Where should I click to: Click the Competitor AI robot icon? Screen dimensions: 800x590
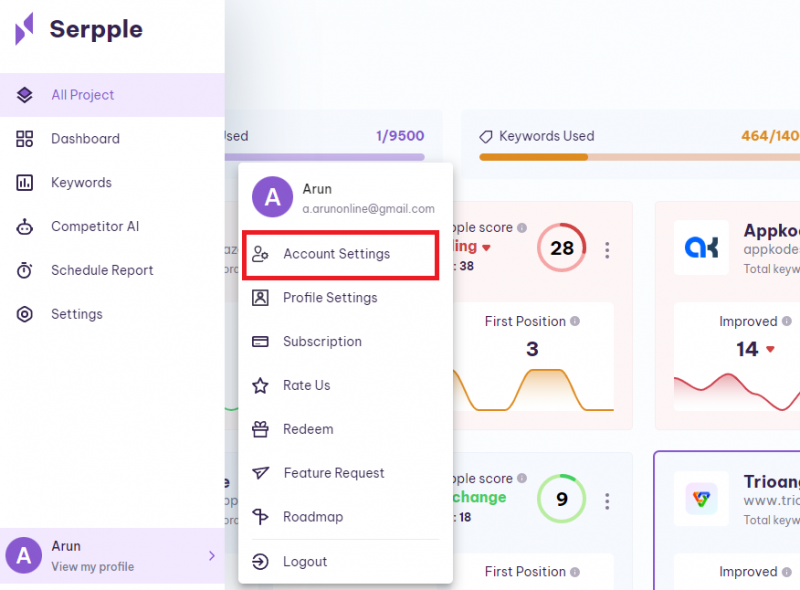pyautogui.click(x=25, y=227)
